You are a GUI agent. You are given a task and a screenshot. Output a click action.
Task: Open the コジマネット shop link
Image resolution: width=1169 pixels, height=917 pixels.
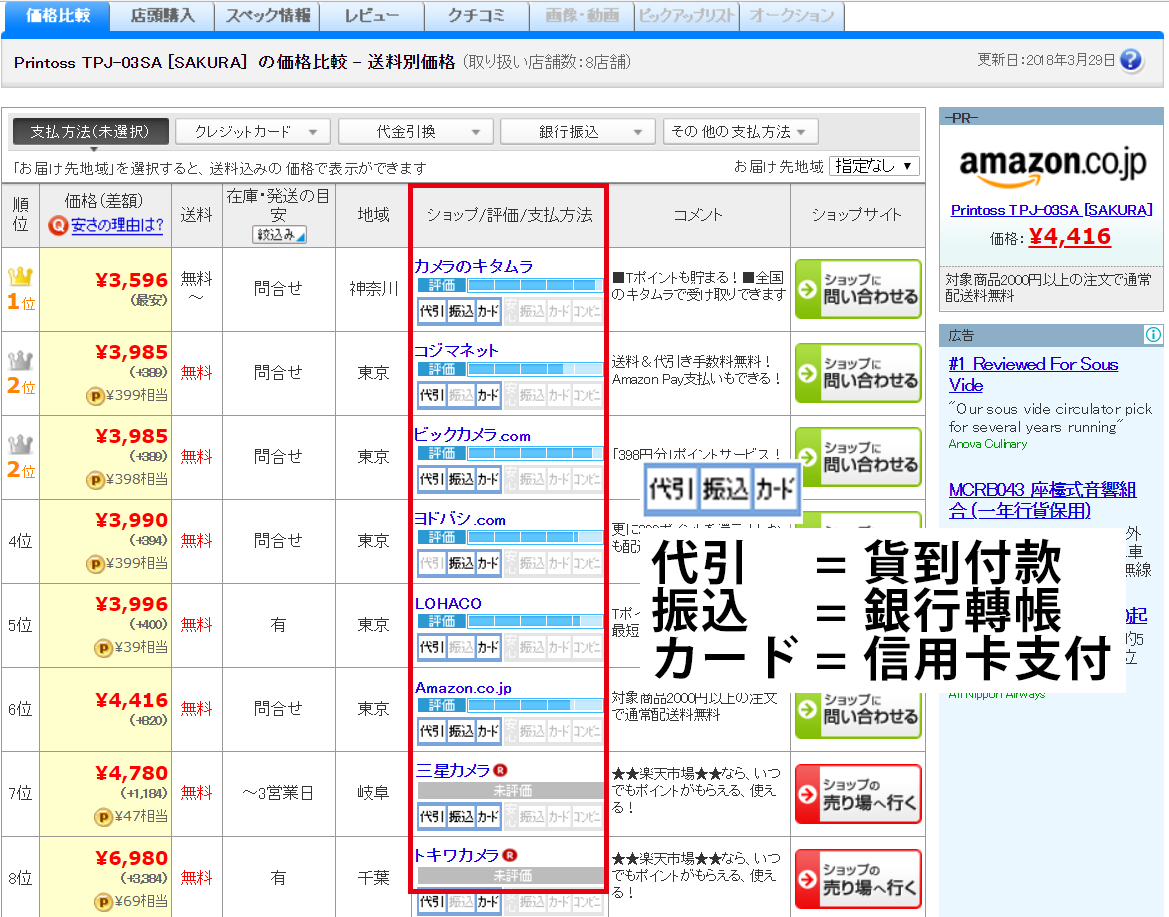point(456,350)
